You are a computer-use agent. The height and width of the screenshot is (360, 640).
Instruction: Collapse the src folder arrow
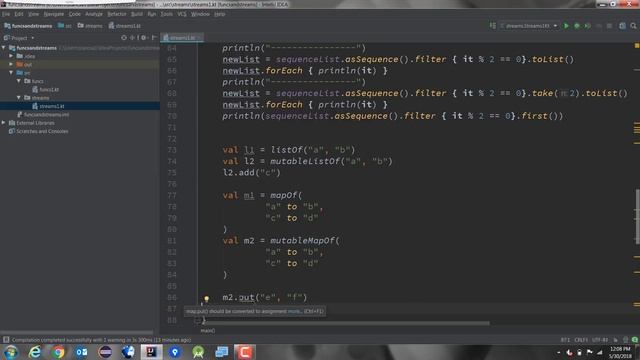(11, 73)
